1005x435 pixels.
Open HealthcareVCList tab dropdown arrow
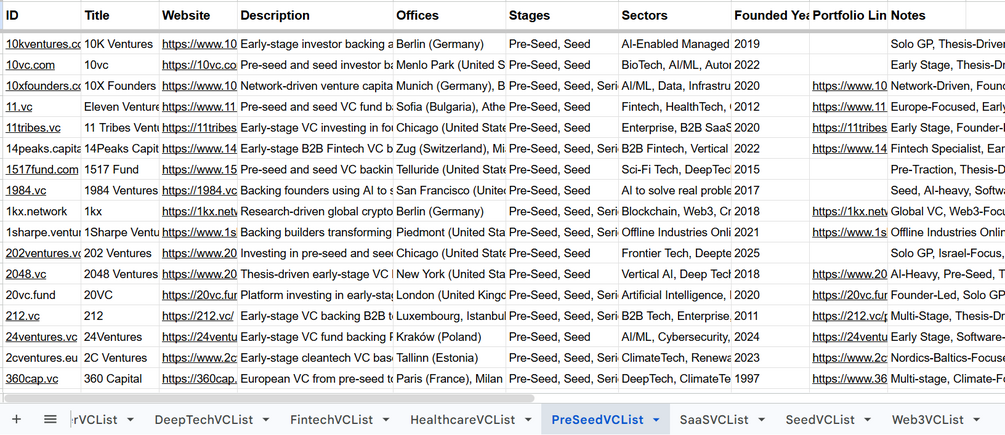pos(527,420)
